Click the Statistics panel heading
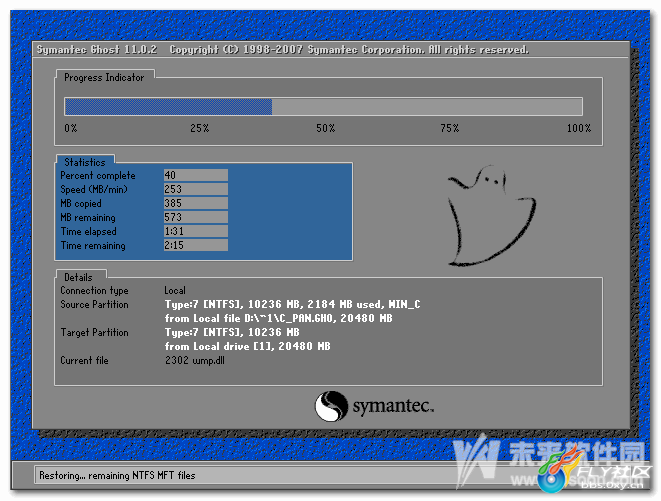661x501 pixels. pyautogui.click(x=85, y=162)
